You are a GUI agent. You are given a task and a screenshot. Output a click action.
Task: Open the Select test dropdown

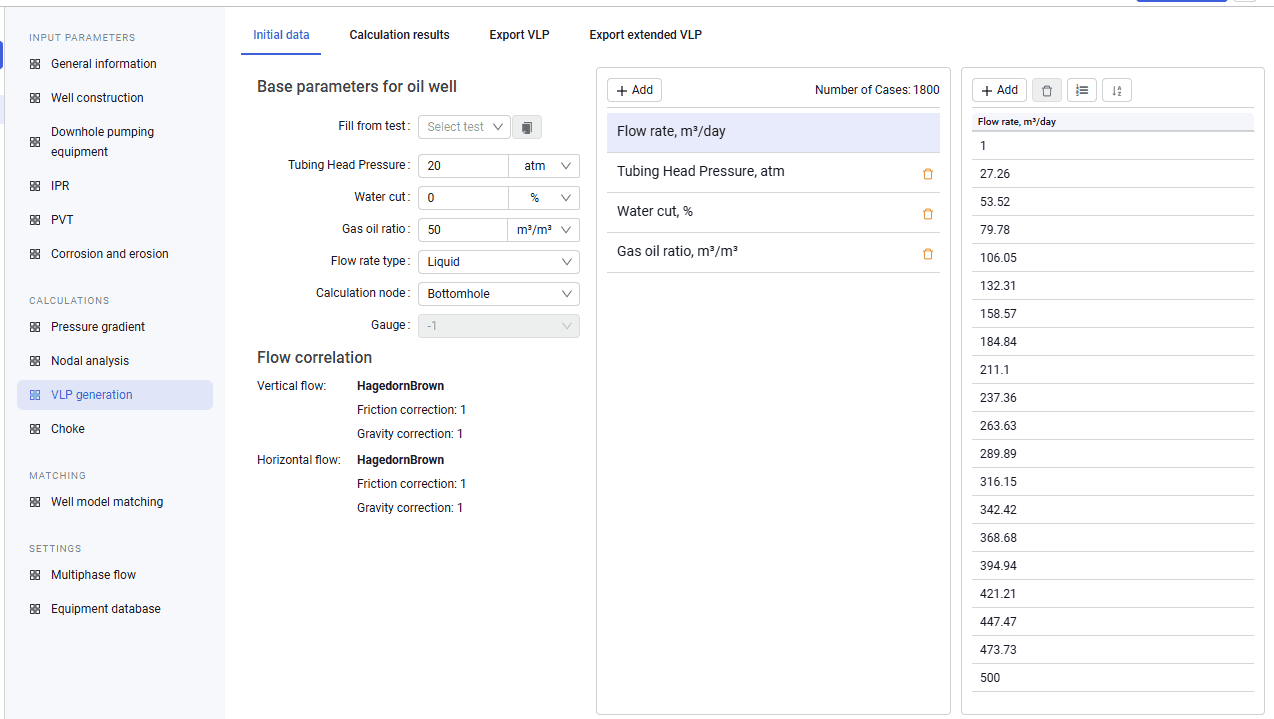pyautogui.click(x=464, y=127)
